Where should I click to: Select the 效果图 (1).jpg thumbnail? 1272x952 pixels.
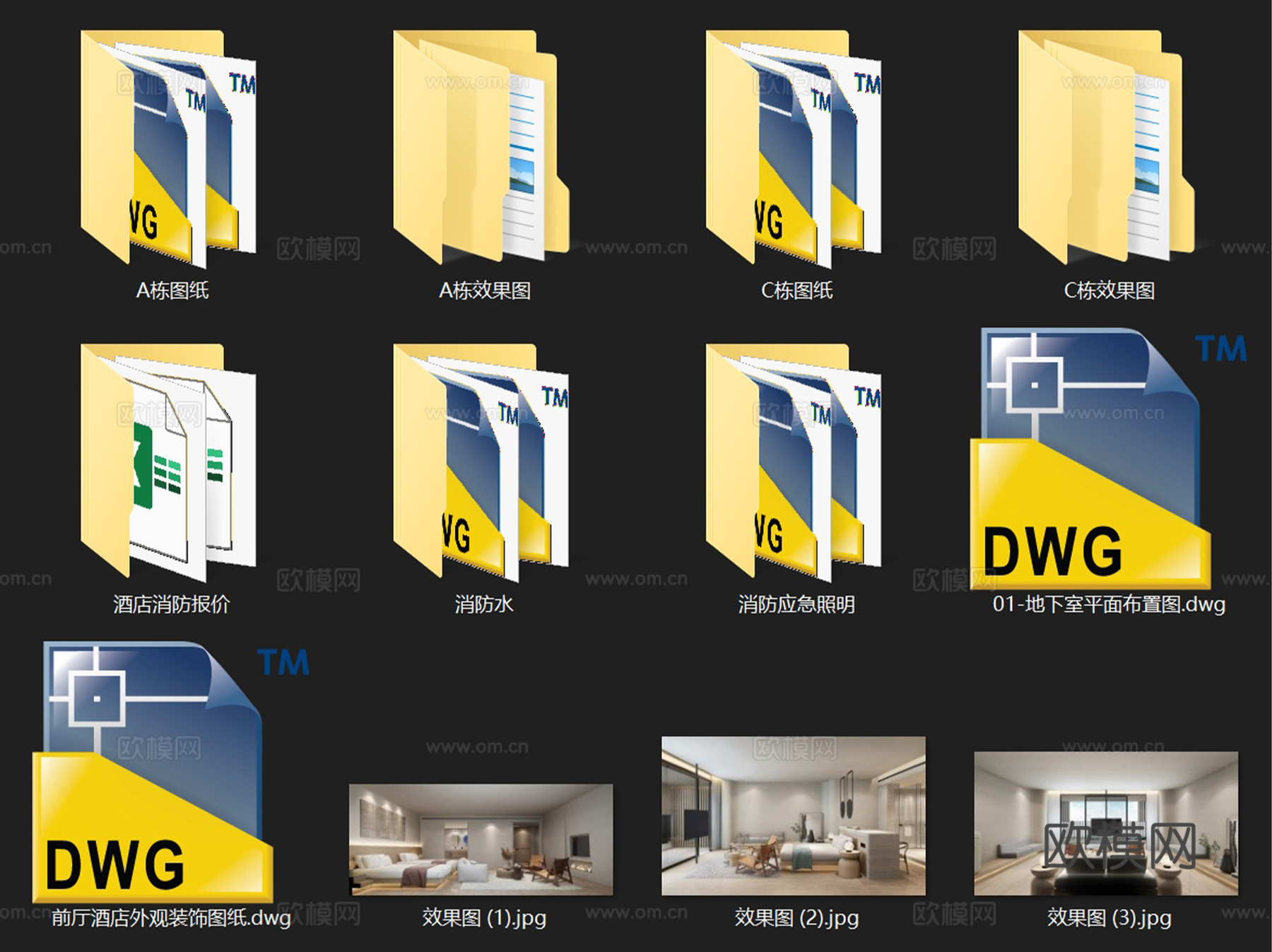pyautogui.click(x=481, y=840)
